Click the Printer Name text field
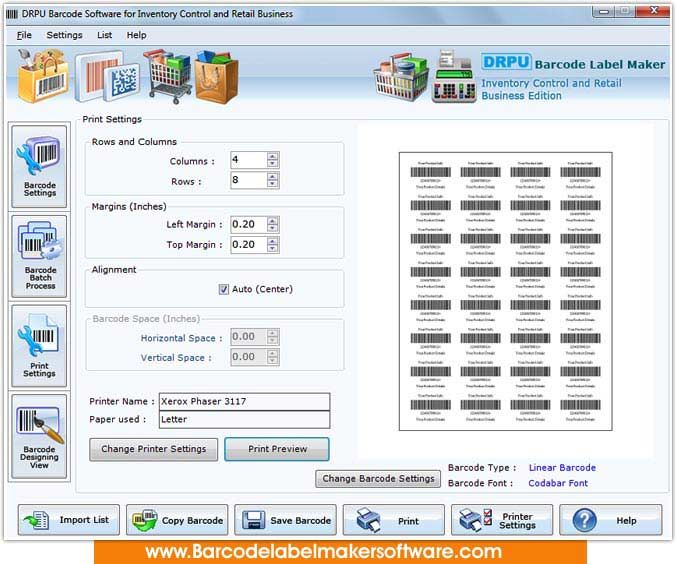The image size is (676, 564). tap(244, 401)
